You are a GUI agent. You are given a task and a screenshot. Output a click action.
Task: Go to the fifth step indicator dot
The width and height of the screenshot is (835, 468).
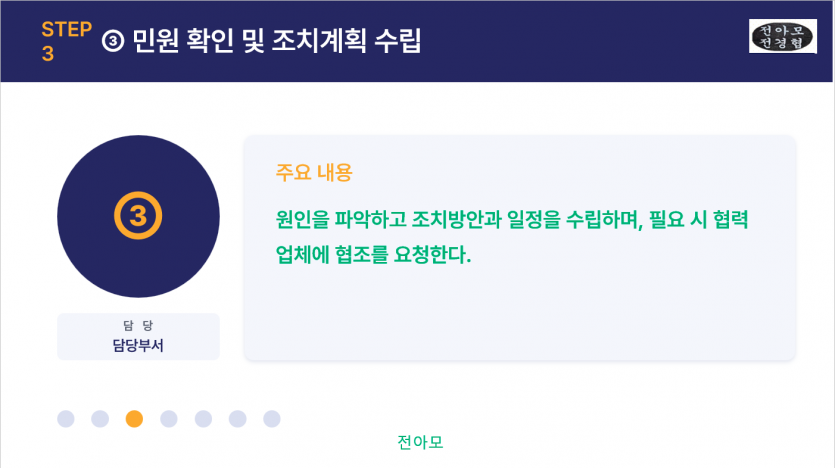click(203, 419)
